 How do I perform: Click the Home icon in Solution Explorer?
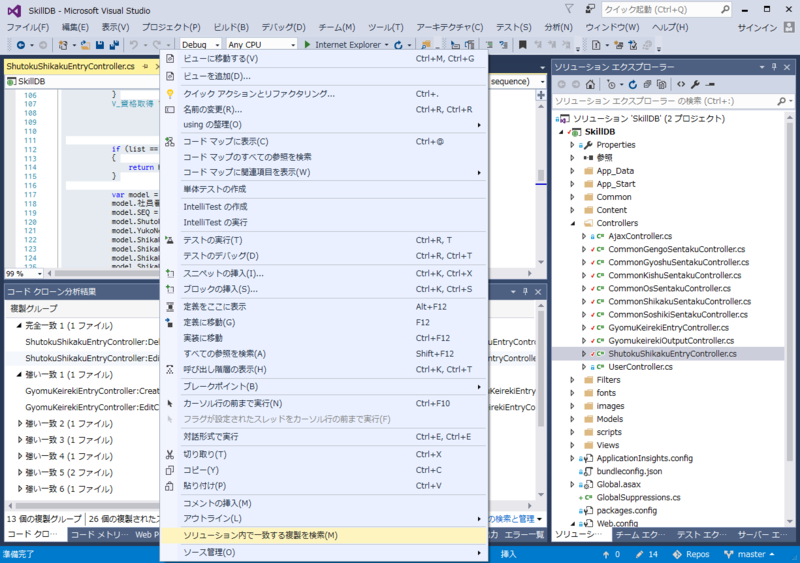(x=590, y=84)
